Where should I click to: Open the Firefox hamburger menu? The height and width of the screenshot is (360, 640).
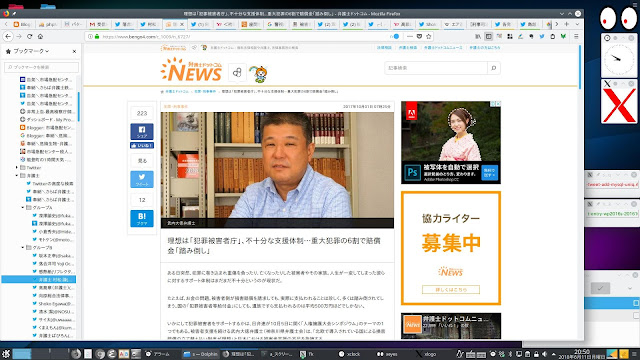(576, 36)
